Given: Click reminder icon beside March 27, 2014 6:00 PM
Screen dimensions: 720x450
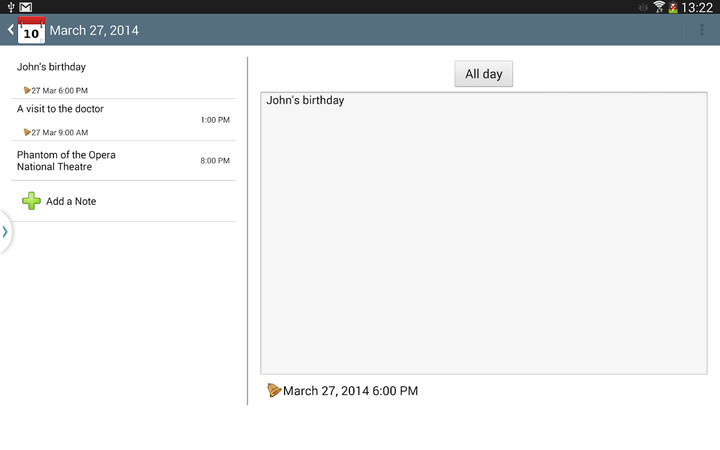Looking at the screenshot, I should (274, 390).
